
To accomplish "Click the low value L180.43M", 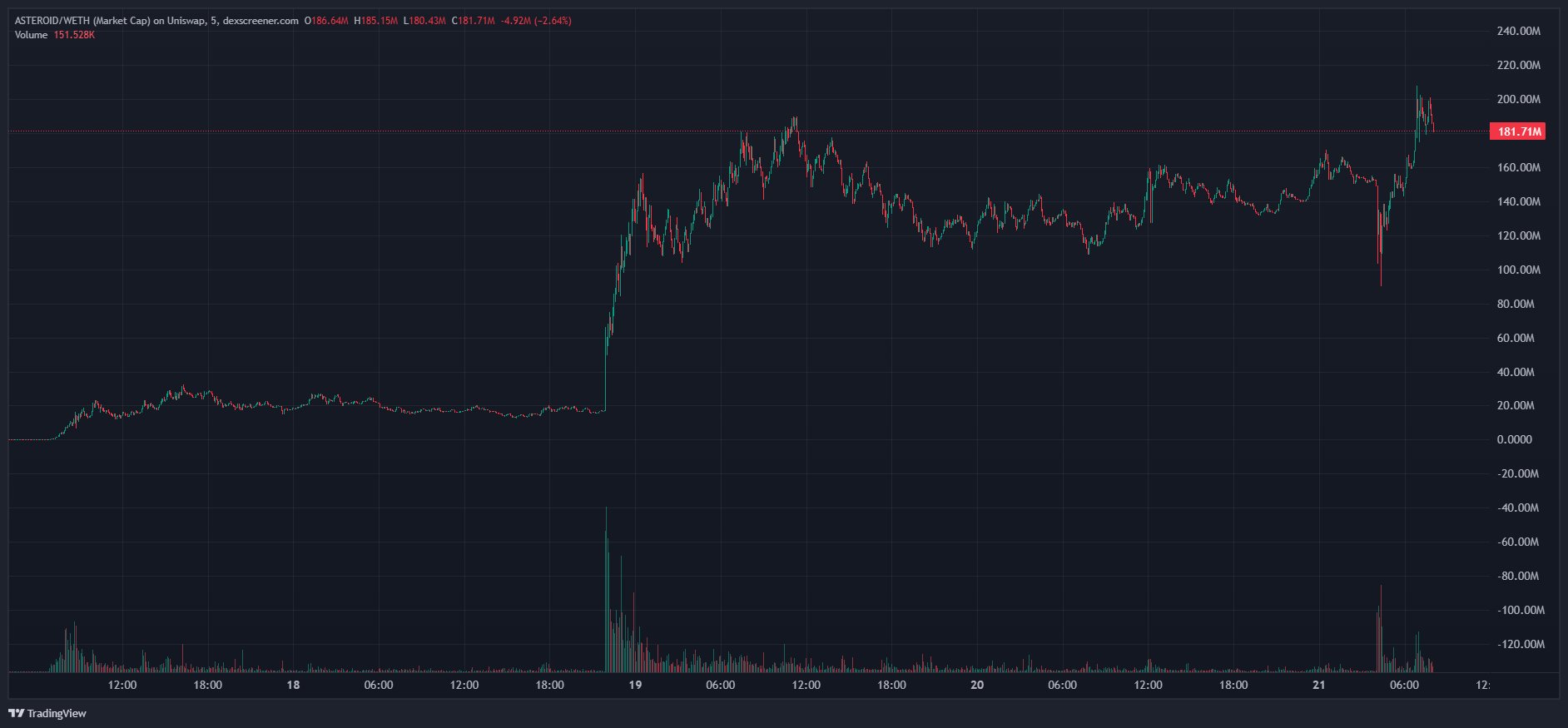I will [x=424, y=21].
